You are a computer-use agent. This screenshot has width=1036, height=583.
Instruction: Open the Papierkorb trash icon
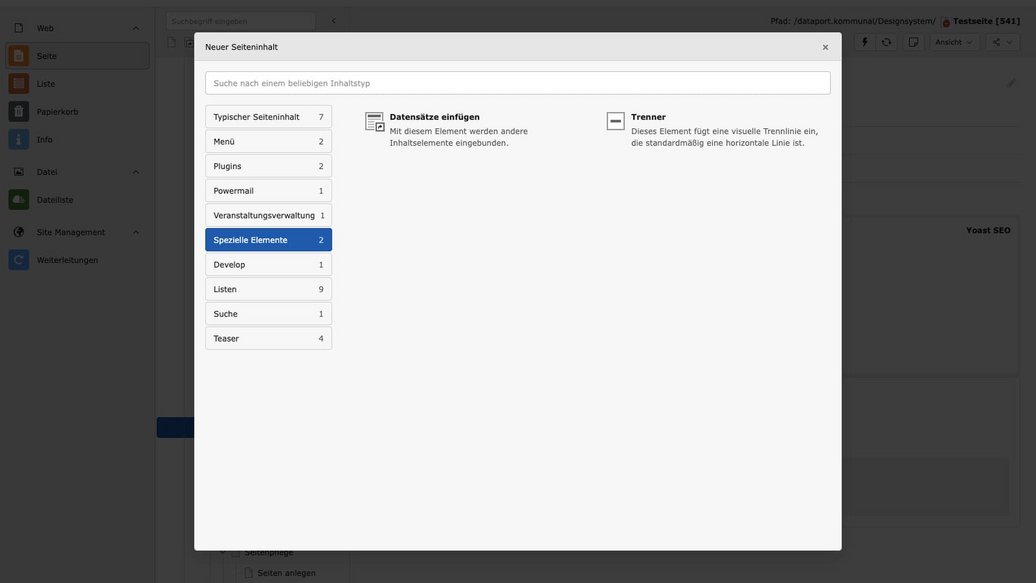(19, 112)
